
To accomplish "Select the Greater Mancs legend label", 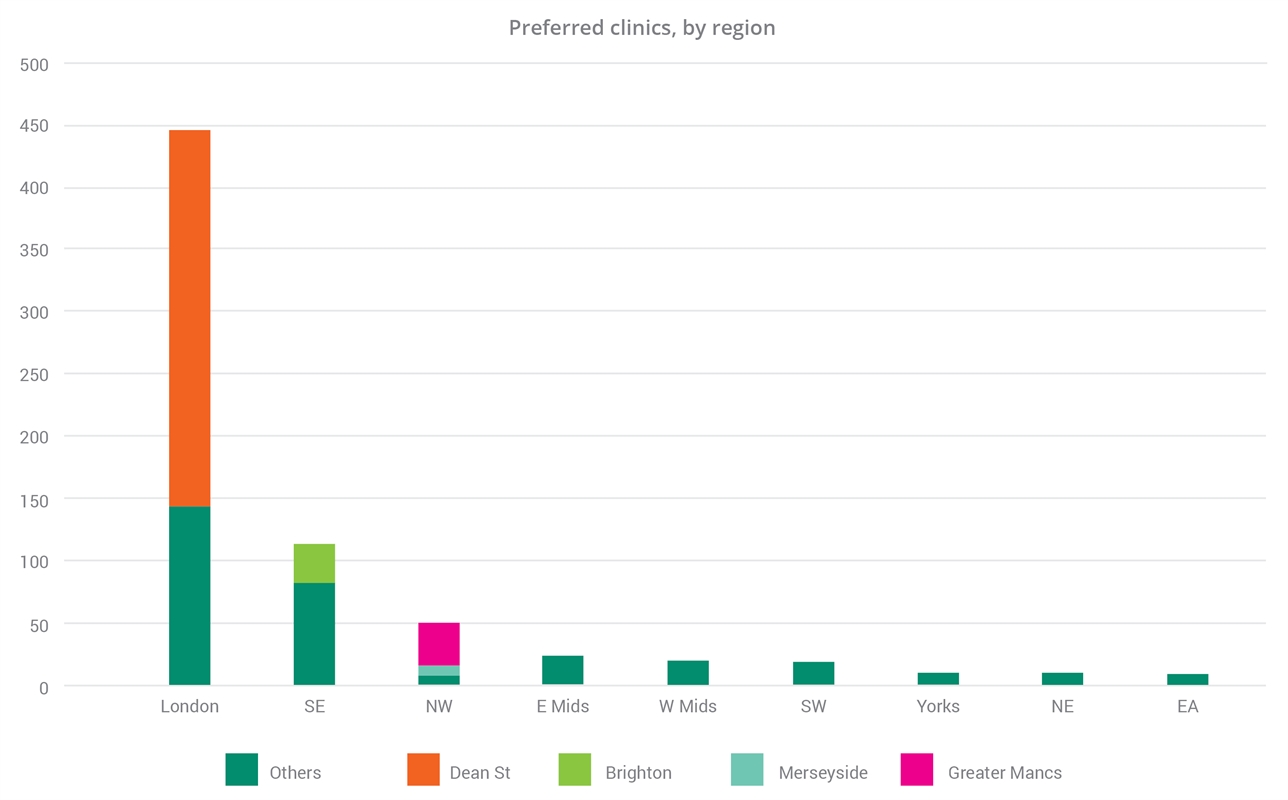I will [x=1004, y=773].
